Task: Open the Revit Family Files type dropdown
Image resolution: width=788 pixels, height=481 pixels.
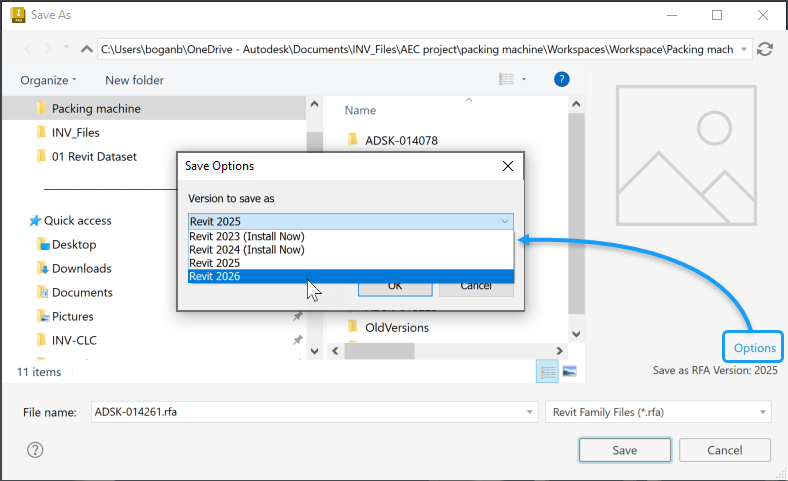Action: pyautogui.click(x=658, y=412)
